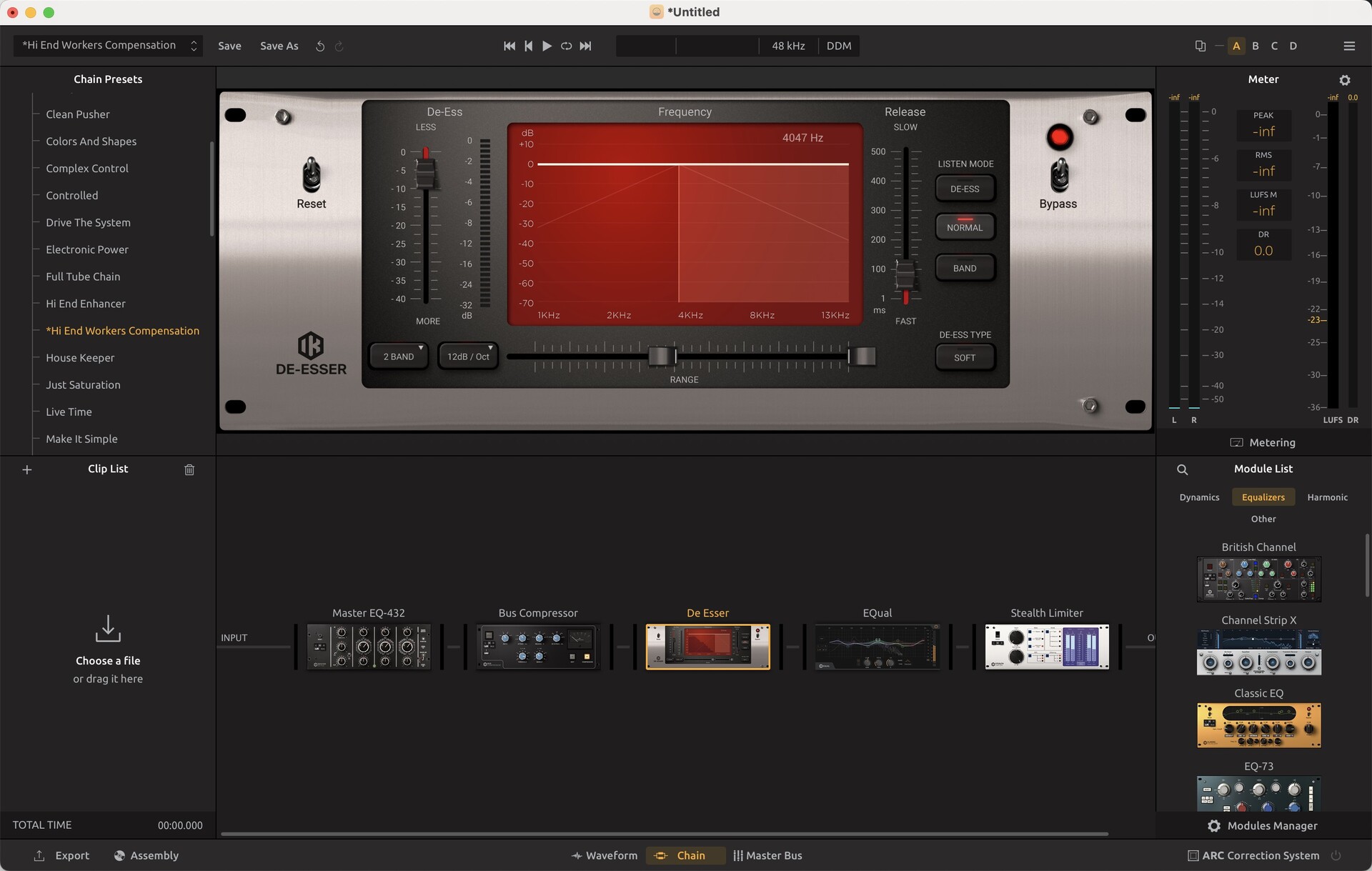
Task: Open the 12dB / Oct slope dropdown
Action: [x=468, y=357]
